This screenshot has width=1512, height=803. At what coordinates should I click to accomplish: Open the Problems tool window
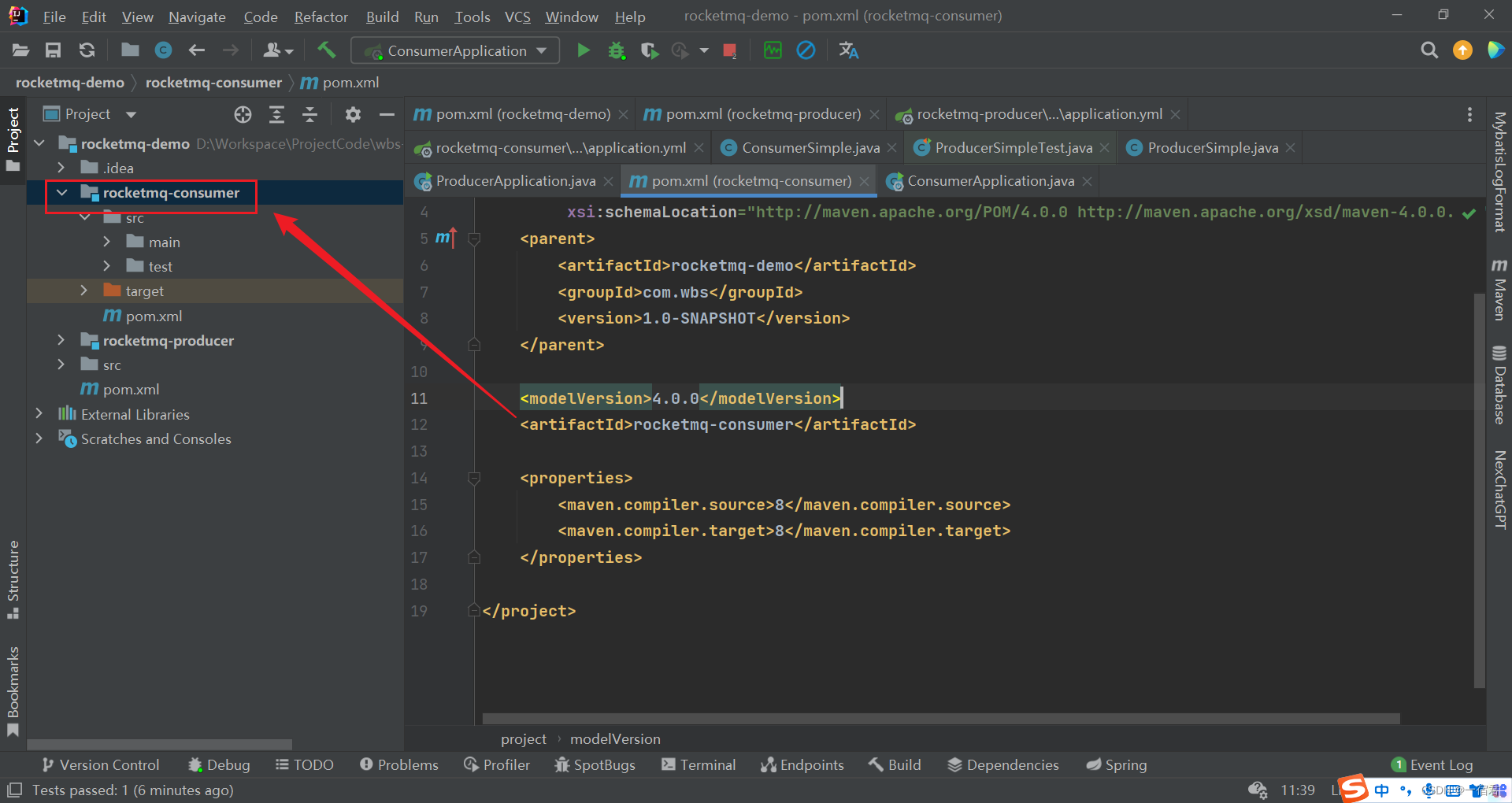point(398,764)
